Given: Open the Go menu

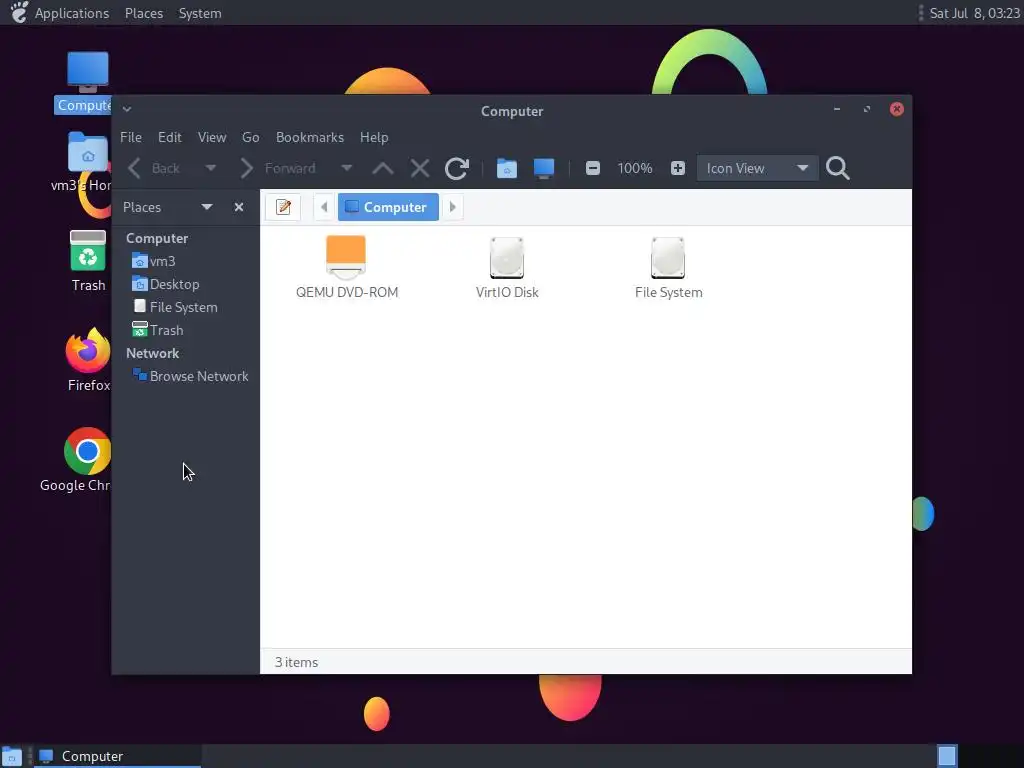Looking at the screenshot, I should [x=251, y=137].
